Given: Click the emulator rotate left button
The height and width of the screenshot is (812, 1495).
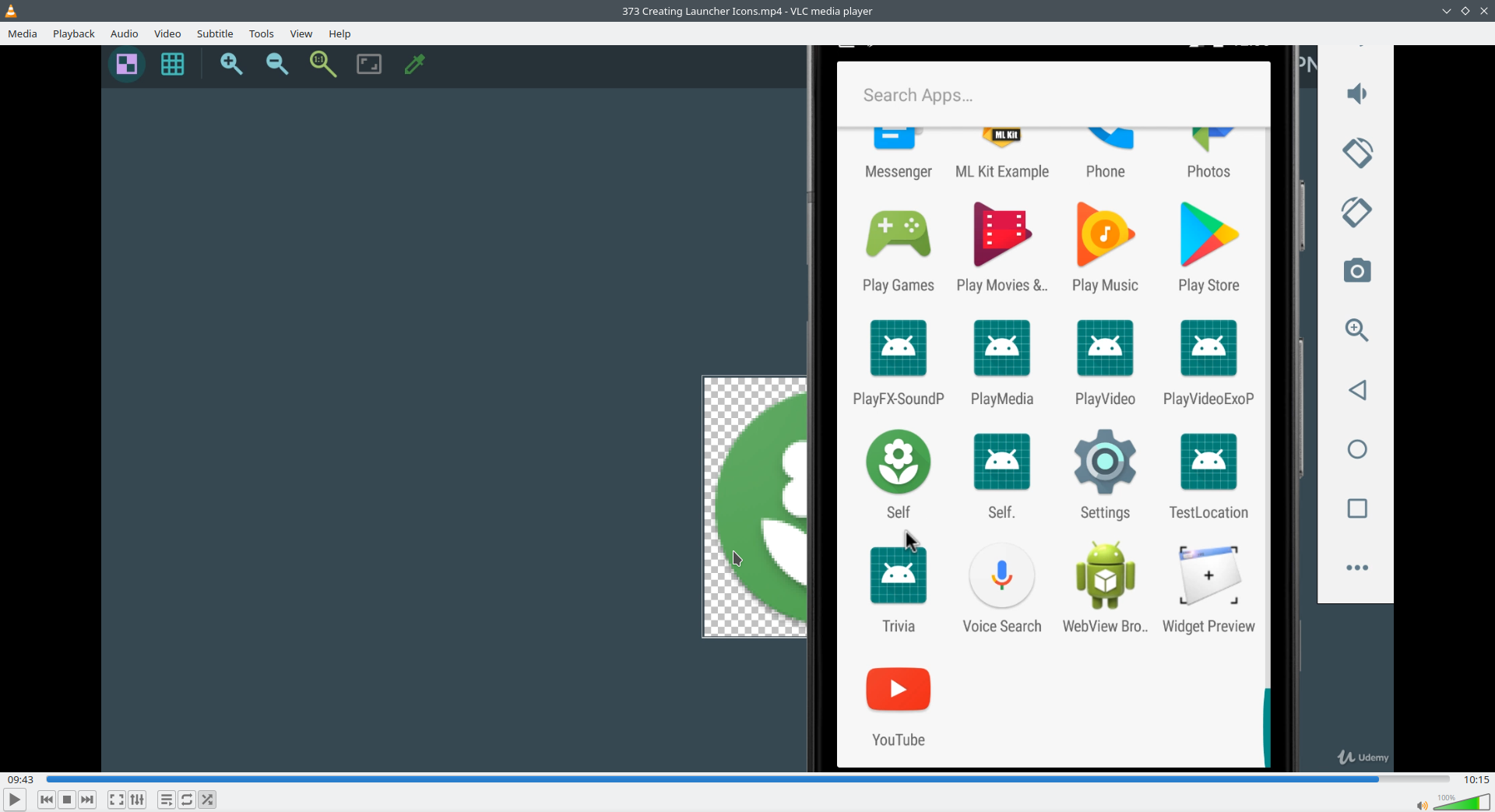Looking at the screenshot, I should [1357, 153].
